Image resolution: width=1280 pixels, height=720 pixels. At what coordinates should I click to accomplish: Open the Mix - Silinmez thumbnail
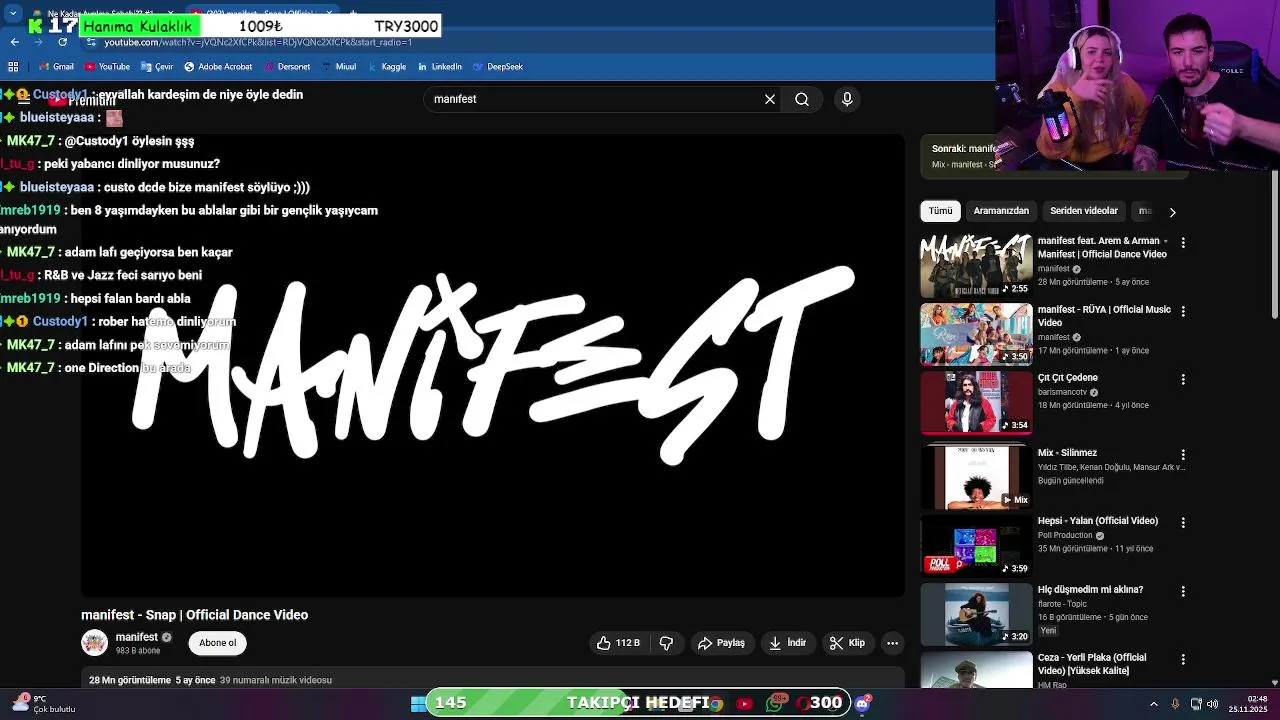pyautogui.click(x=976, y=477)
